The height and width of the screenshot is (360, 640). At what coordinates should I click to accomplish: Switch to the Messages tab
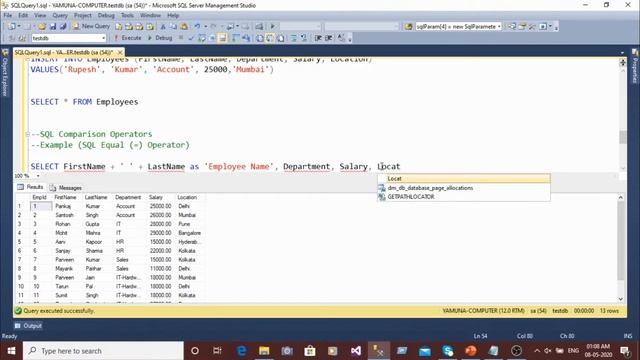tap(66, 188)
